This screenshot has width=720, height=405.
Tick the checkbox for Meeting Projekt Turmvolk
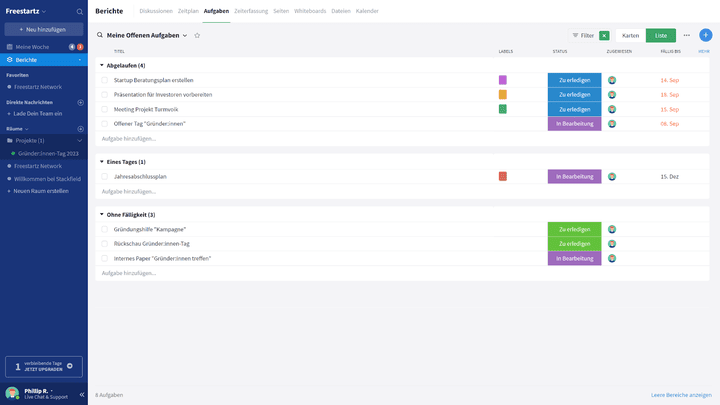pos(104,109)
